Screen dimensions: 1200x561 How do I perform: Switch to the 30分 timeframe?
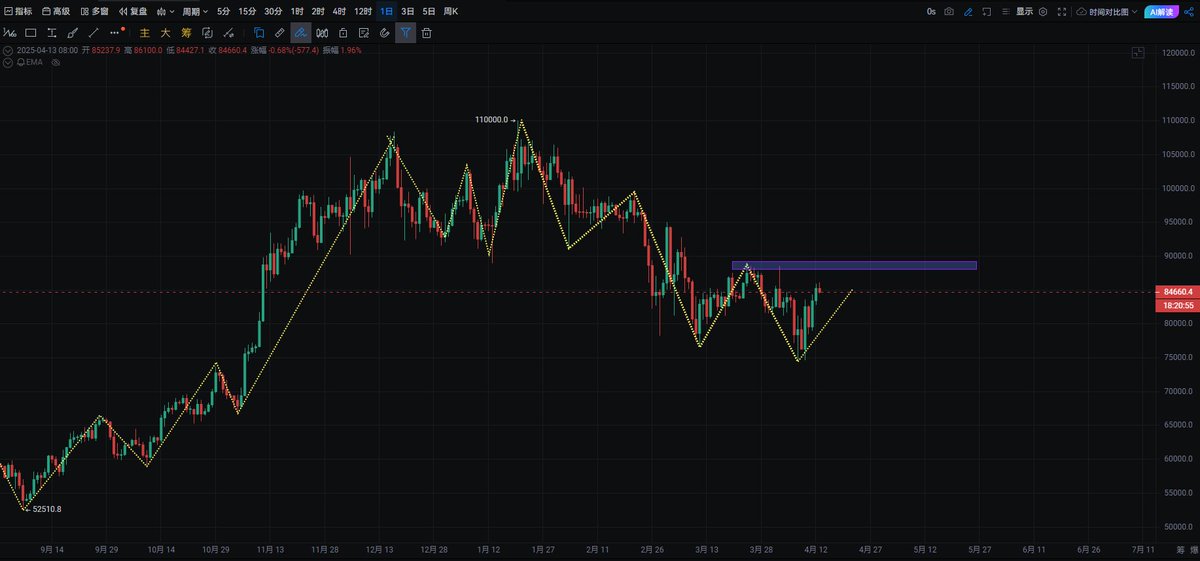click(x=272, y=11)
